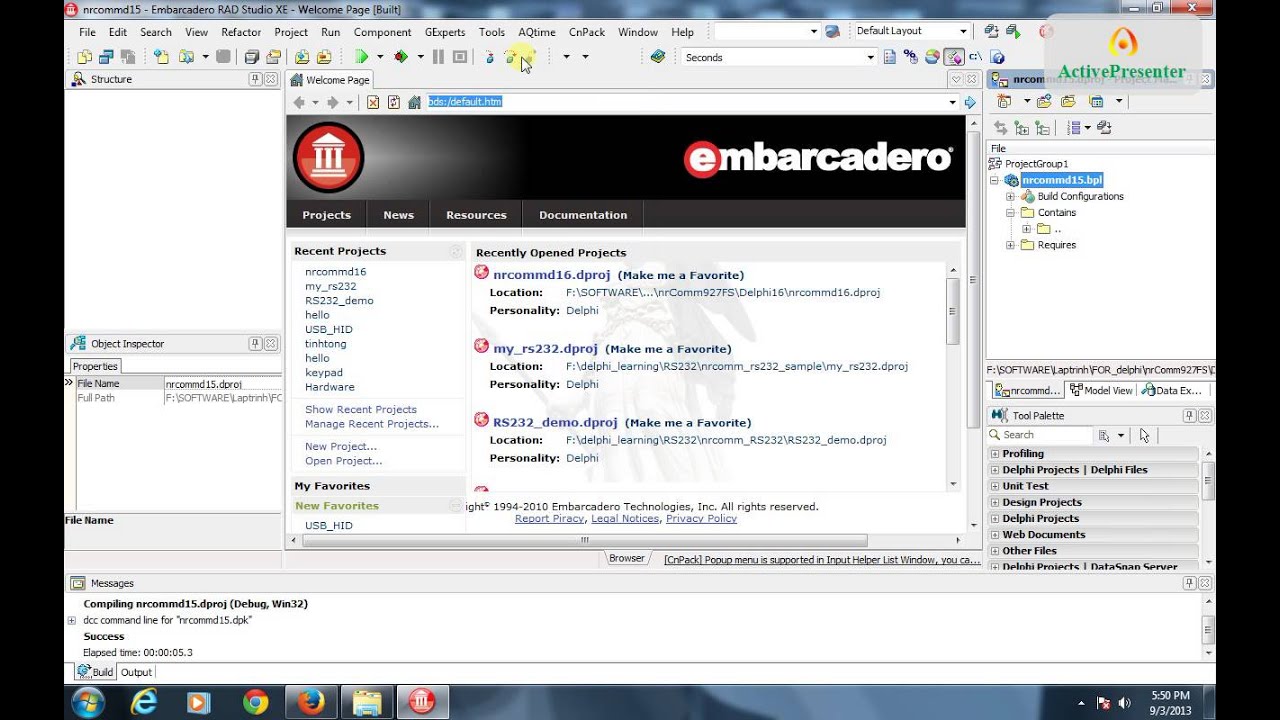
Task: Pin the Tool Palette panel
Action: pos(1190,416)
